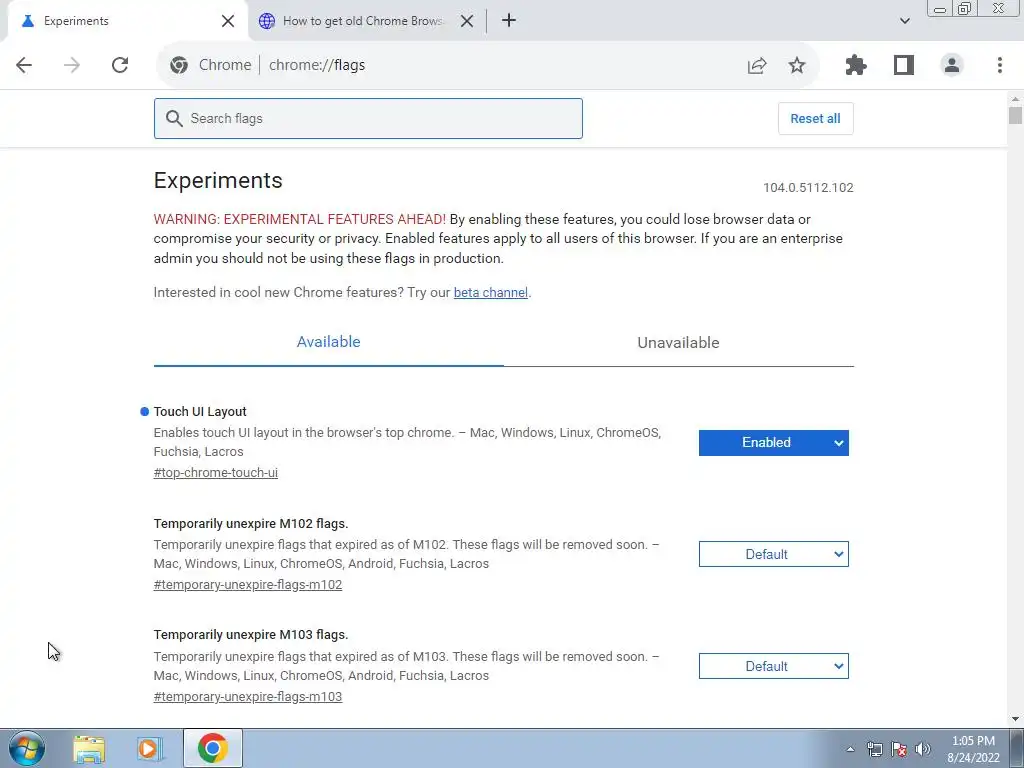Click Temporarily unexpire M102 flags heading

point(251,524)
